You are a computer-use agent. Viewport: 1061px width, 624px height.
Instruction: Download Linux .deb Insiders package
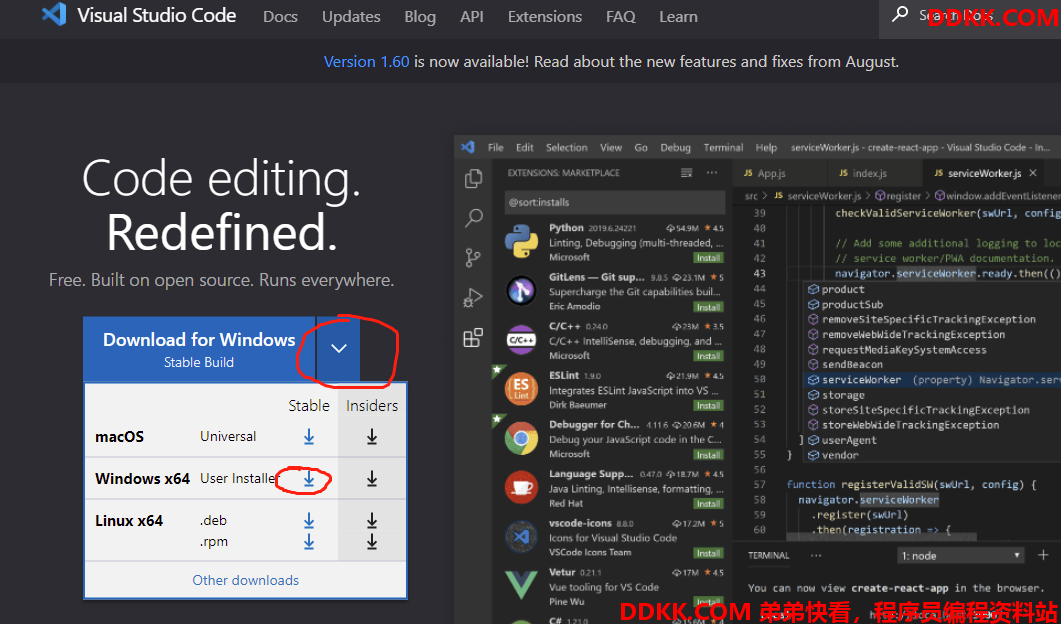(372, 520)
